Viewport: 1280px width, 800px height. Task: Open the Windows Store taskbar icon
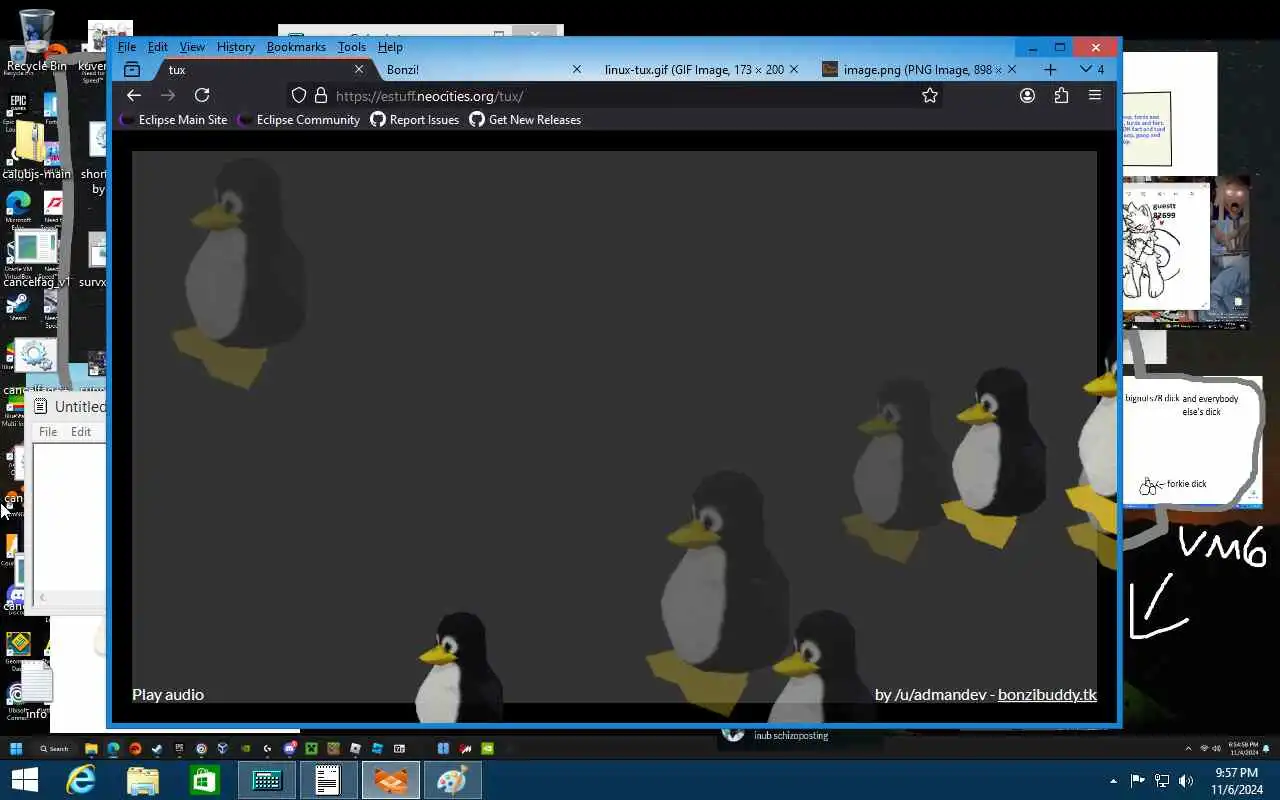pos(205,780)
